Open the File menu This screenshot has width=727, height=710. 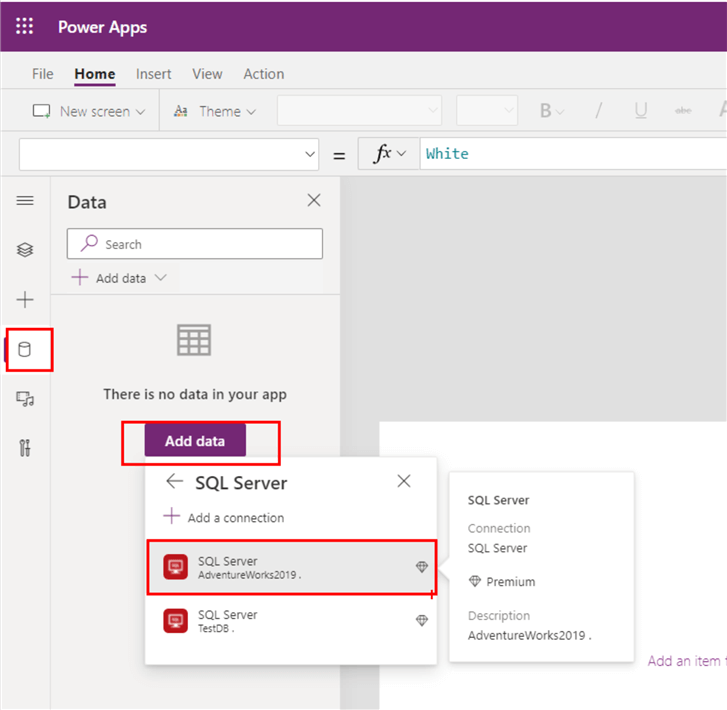point(43,74)
